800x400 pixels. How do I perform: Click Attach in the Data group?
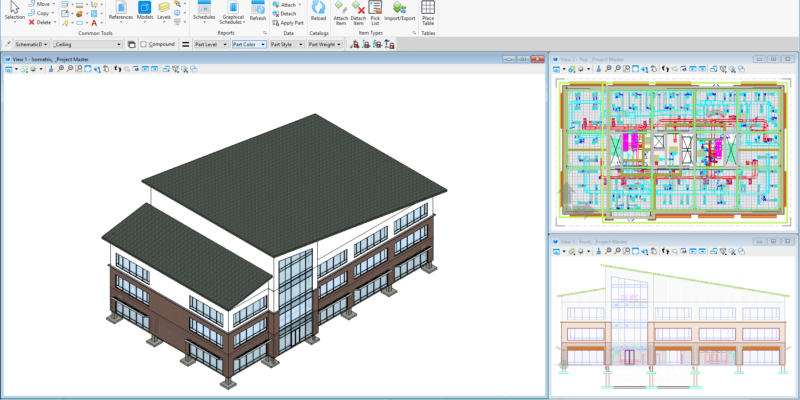pos(287,5)
